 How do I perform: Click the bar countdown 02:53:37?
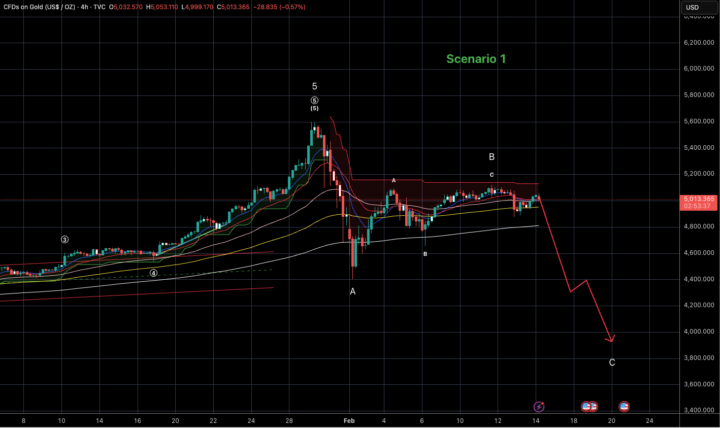[698, 206]
